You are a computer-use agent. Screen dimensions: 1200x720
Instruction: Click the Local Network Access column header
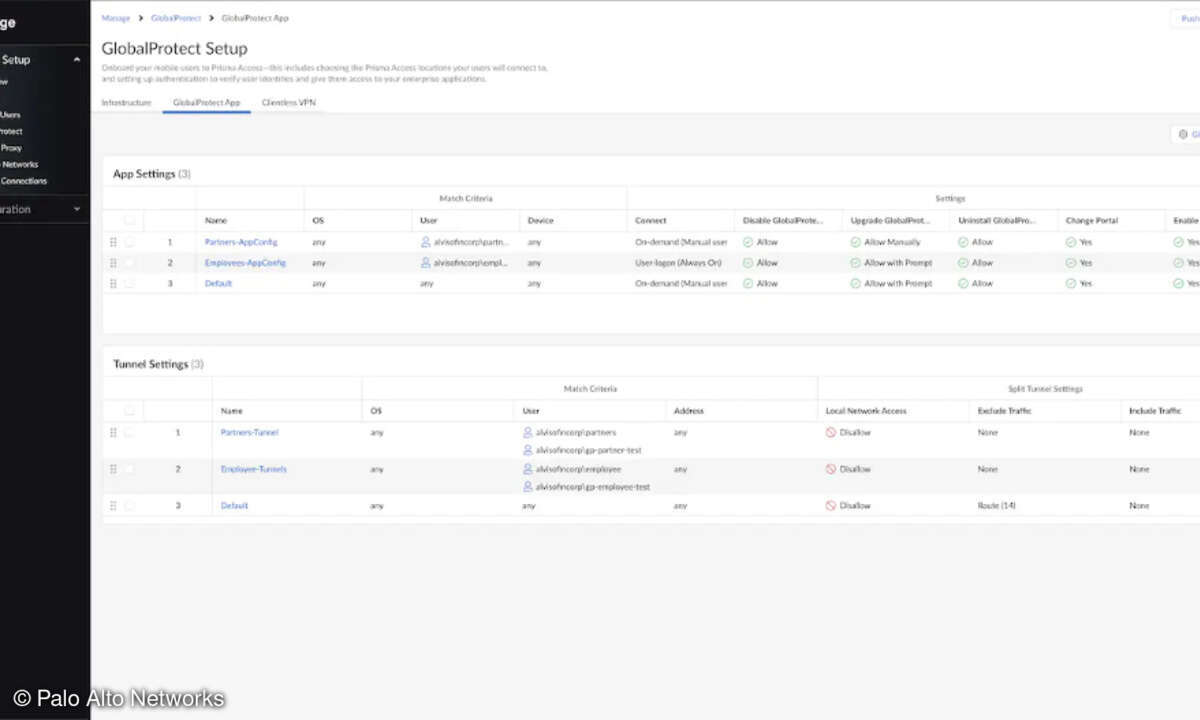point(866,411)
